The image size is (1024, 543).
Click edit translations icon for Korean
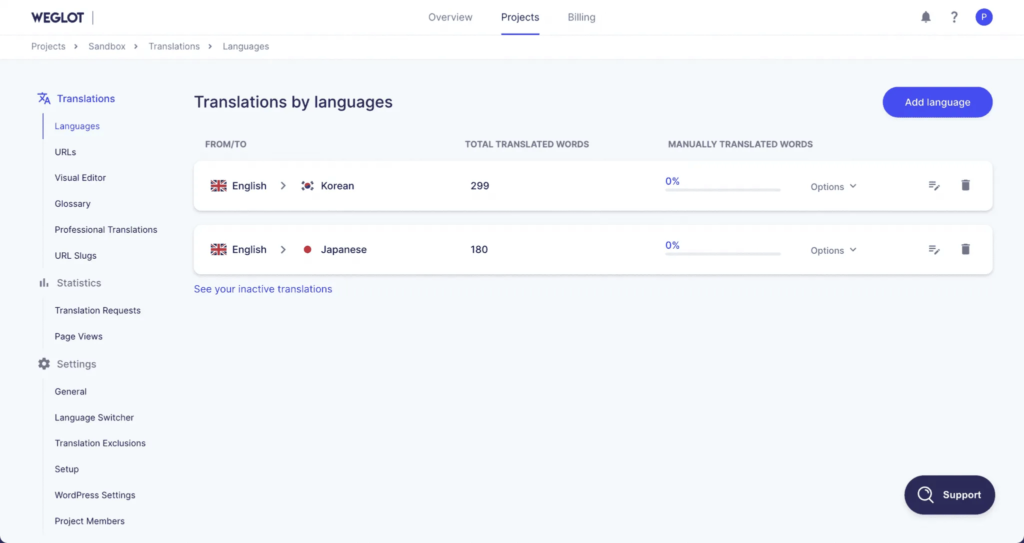934,186
